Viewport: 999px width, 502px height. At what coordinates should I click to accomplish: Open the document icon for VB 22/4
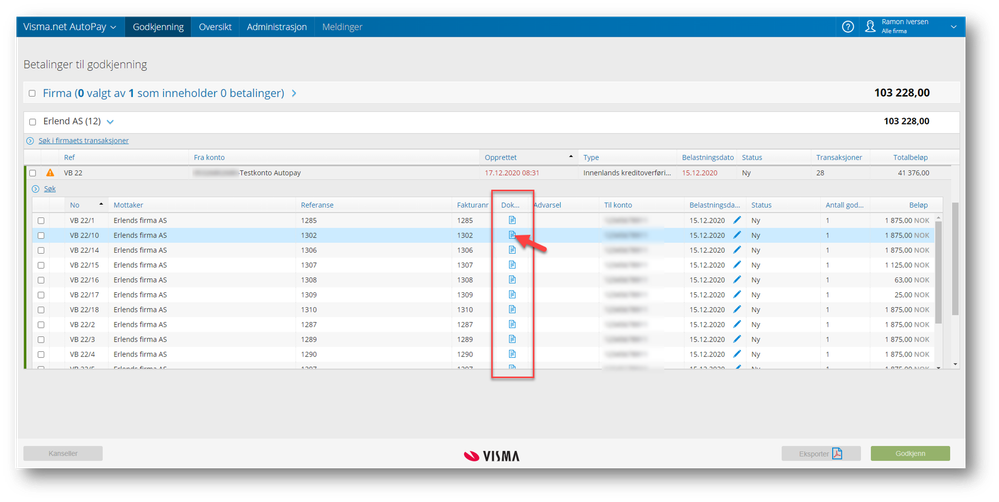[512, 354]
